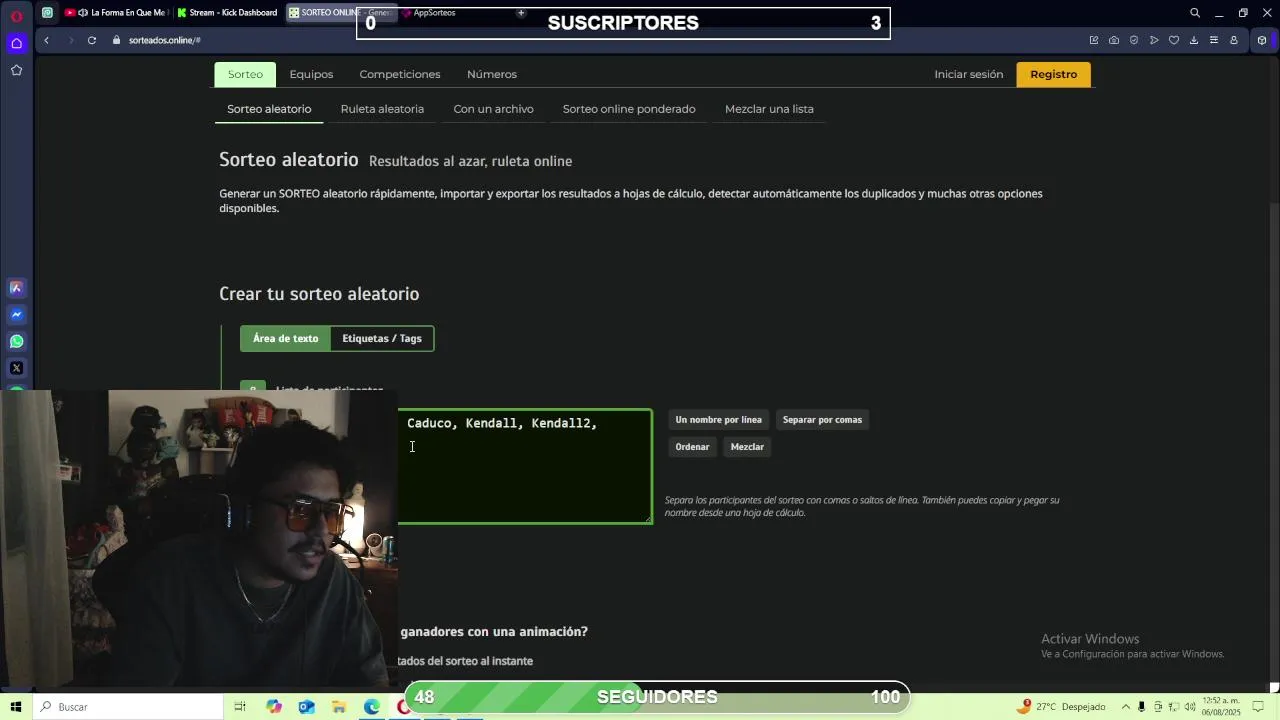Open the Opera start page home icon

tap(16, 43)
